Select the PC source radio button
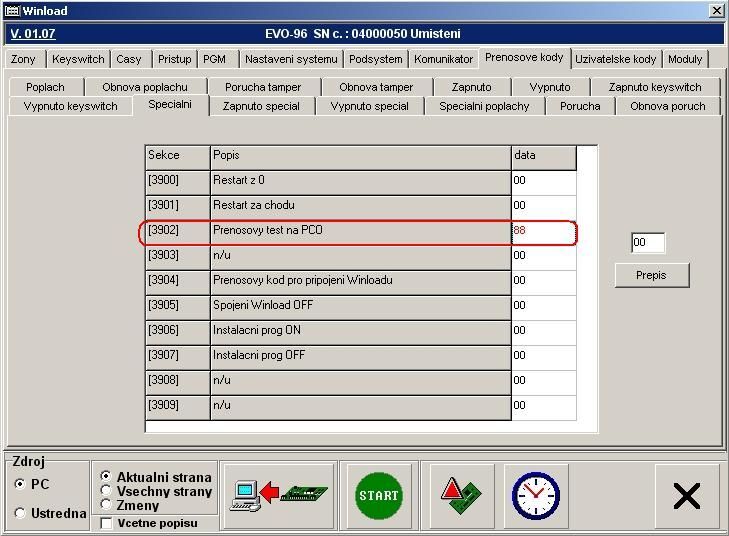 [21, 484]
